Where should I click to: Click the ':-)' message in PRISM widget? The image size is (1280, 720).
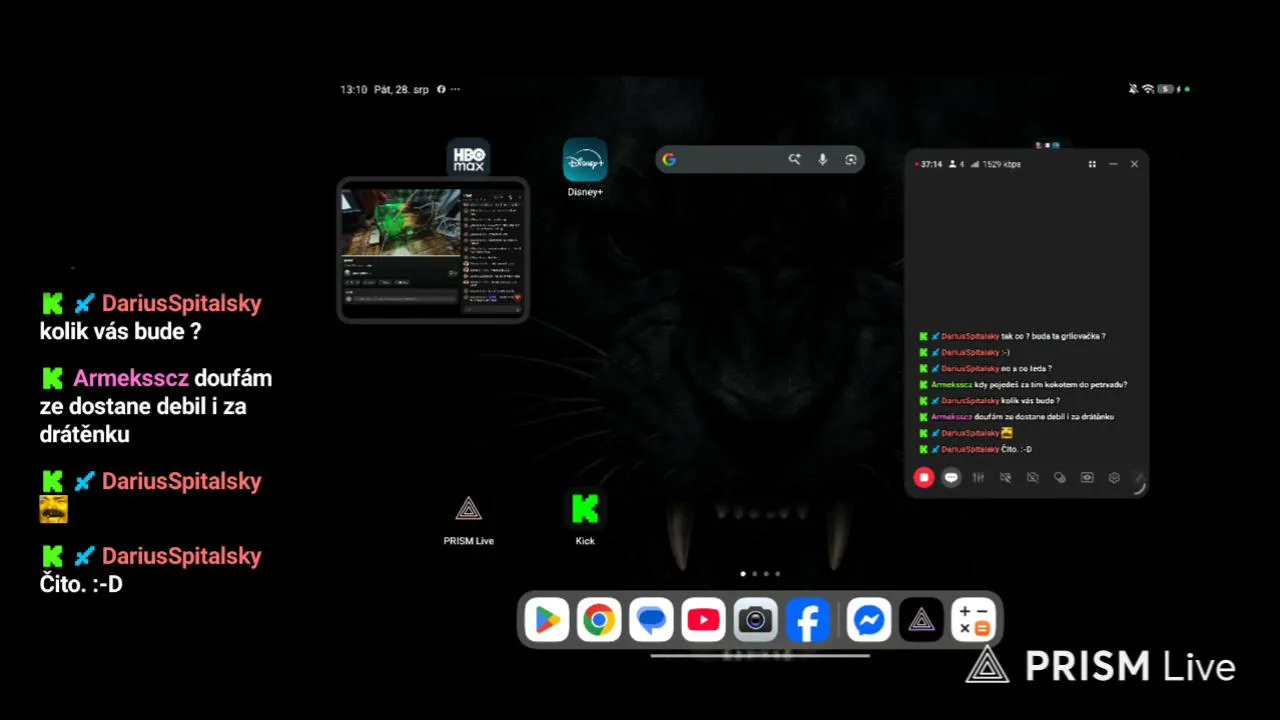[x=1006, y=352]
